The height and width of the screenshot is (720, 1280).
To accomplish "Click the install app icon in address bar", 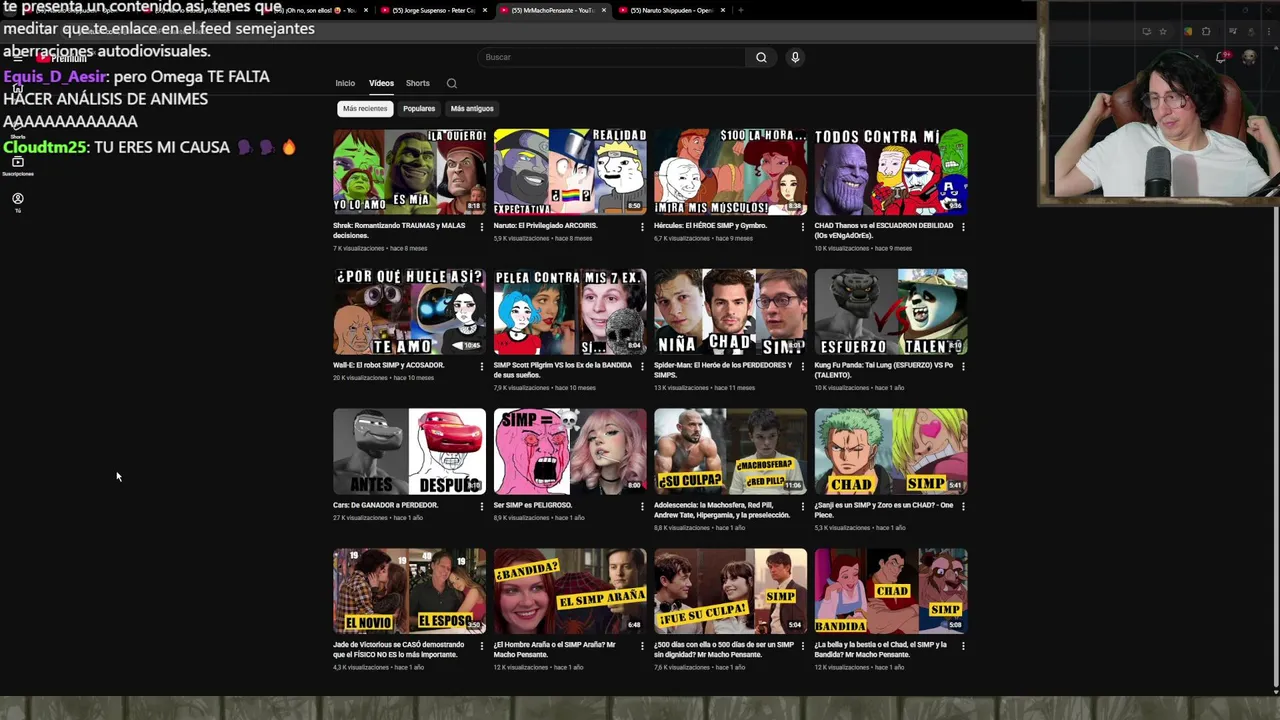I will pyautogui.click(x=1146, y=31).
